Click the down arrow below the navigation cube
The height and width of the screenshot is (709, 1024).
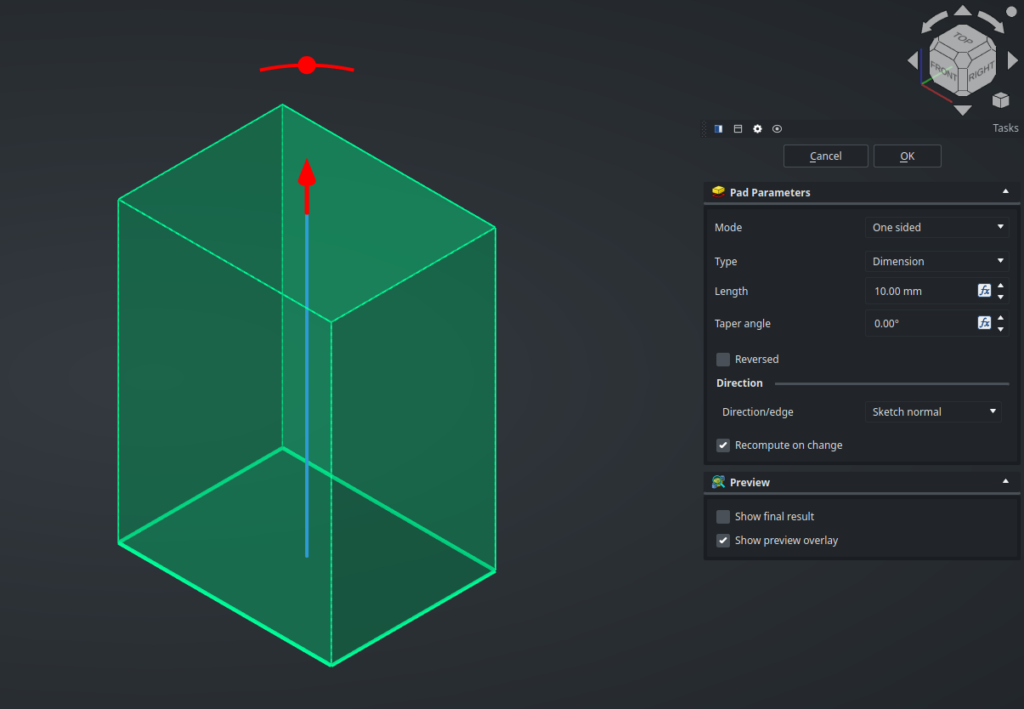click(962, 110)
